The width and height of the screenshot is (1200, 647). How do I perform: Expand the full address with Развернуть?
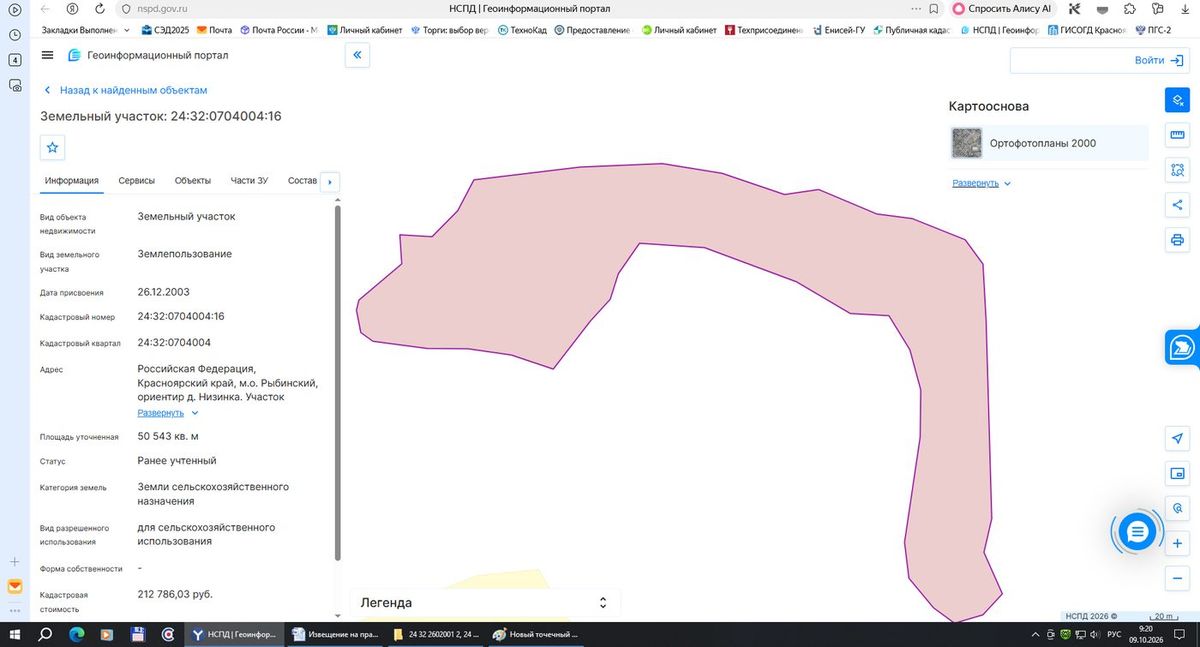point(168,413)
